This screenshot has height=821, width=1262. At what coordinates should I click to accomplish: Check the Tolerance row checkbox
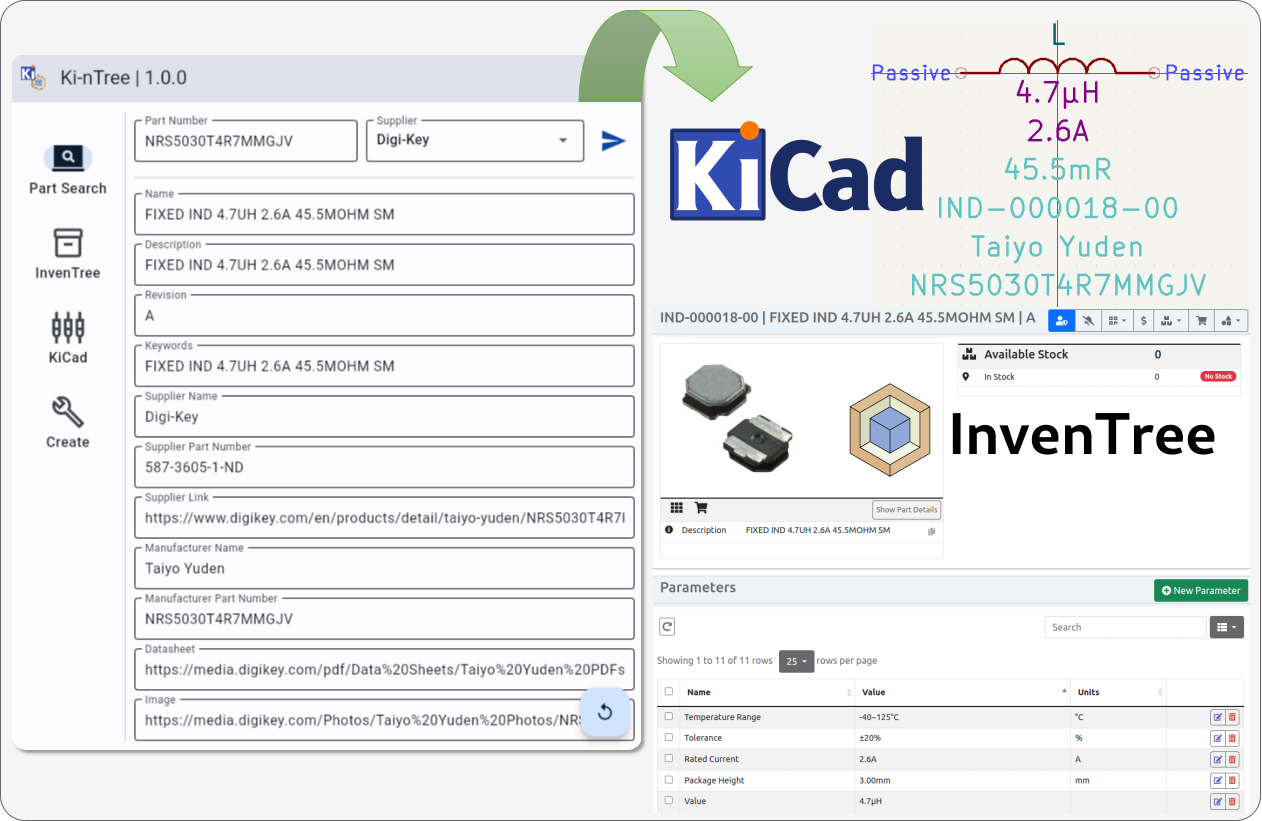click(669, 737)
